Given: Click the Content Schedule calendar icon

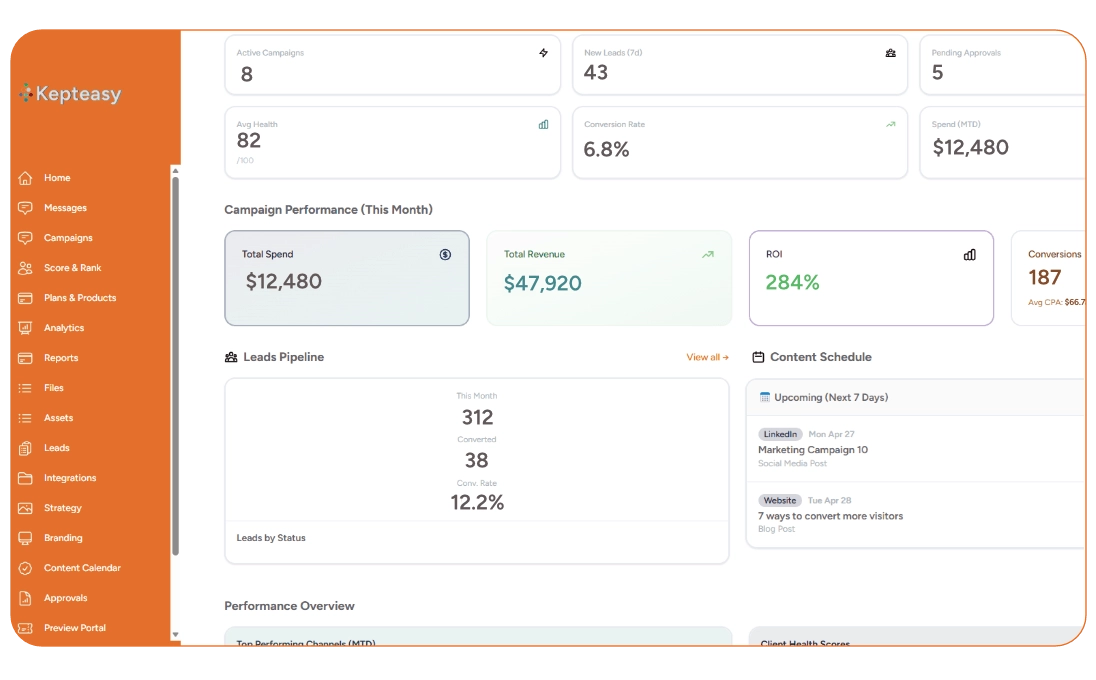Looking at the screenshot, I should click(x=758, y=358).
